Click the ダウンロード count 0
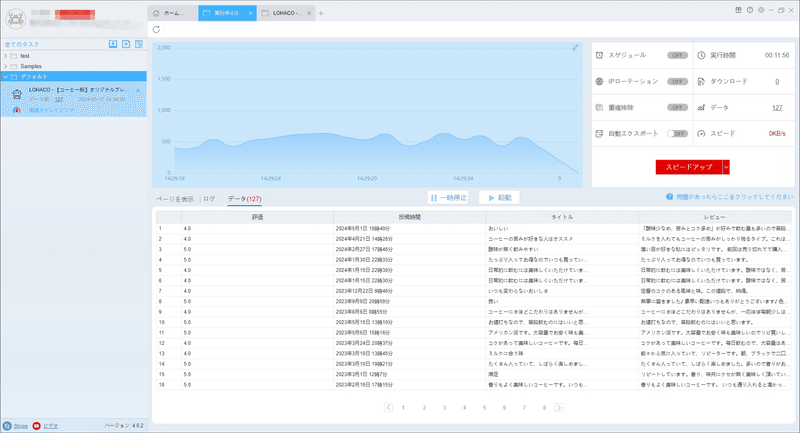Image resolution: width=800 pixels, height=433 pixels. click(777, 82)
